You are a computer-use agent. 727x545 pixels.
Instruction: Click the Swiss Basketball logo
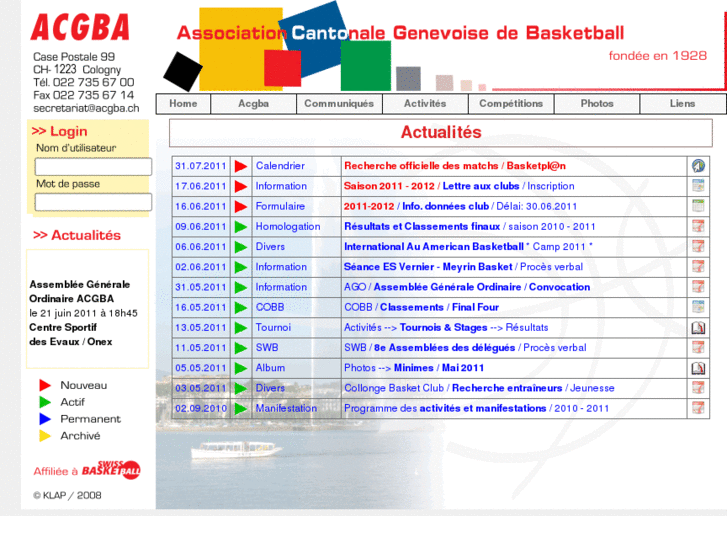pos(111,469)
